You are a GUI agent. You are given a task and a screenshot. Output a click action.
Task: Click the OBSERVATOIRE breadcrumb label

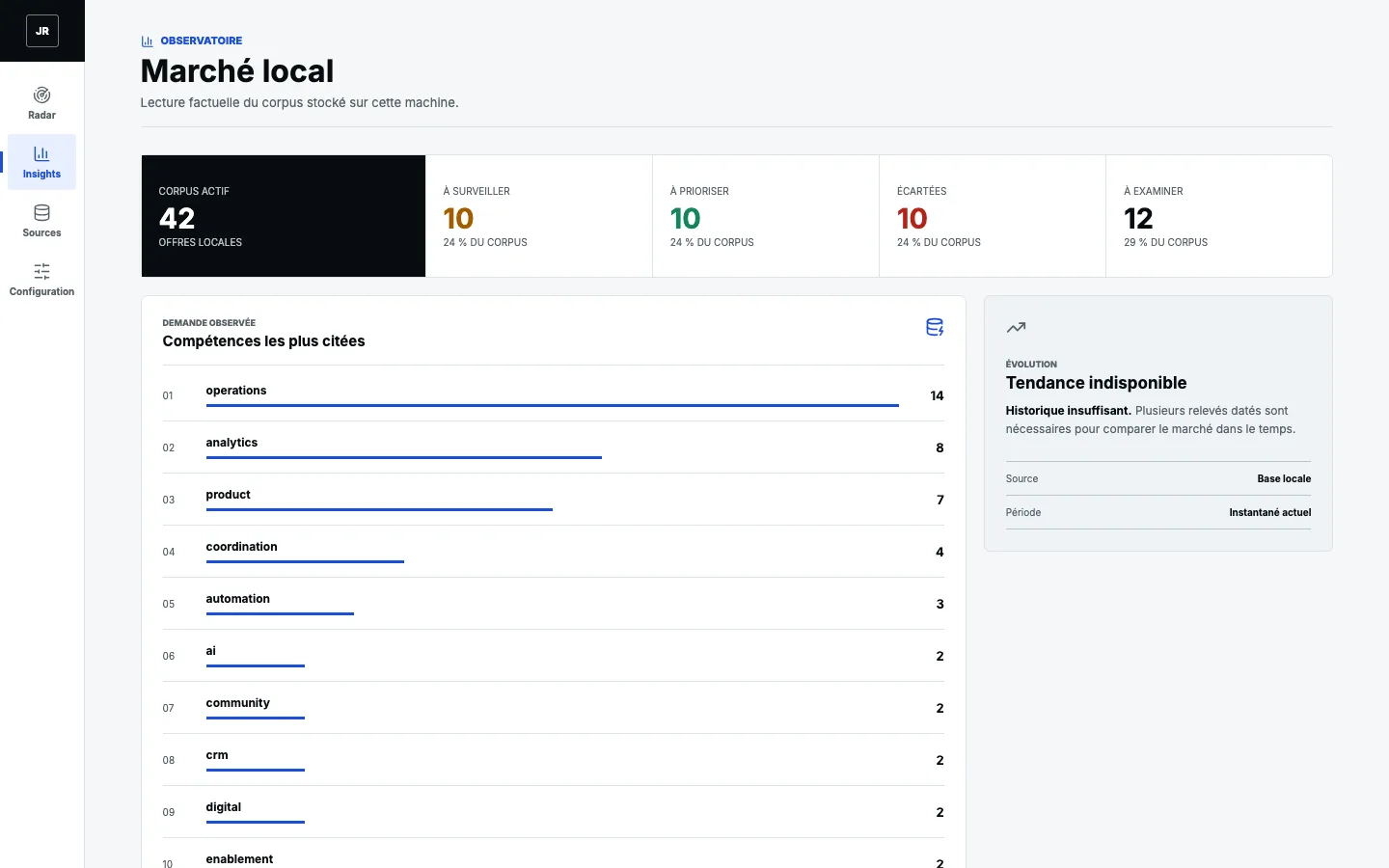point(202,41)
